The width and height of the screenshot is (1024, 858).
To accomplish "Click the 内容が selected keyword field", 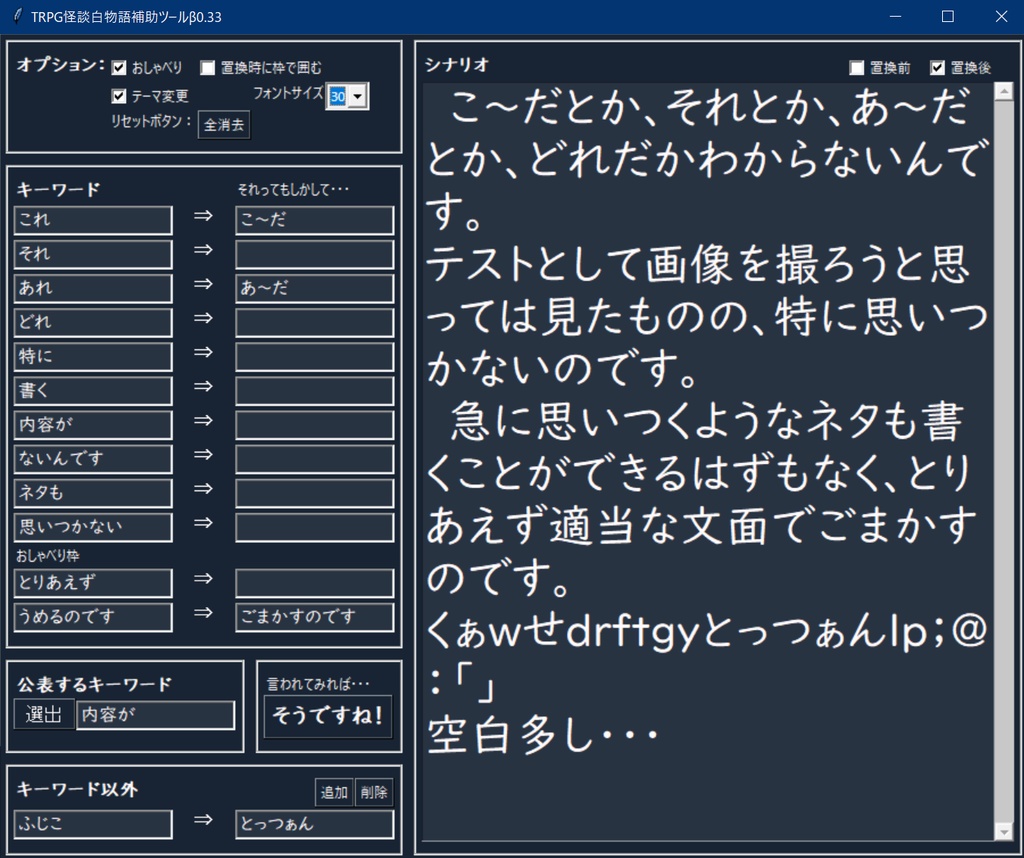I will [155, 714].
